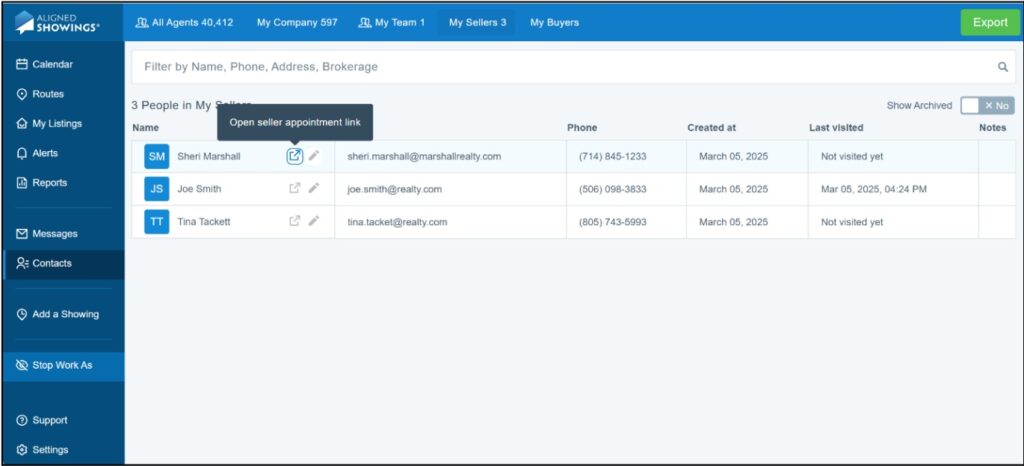
Task: Click pencil icon next to Tina Tackett
Action: (x=314, y=221)
